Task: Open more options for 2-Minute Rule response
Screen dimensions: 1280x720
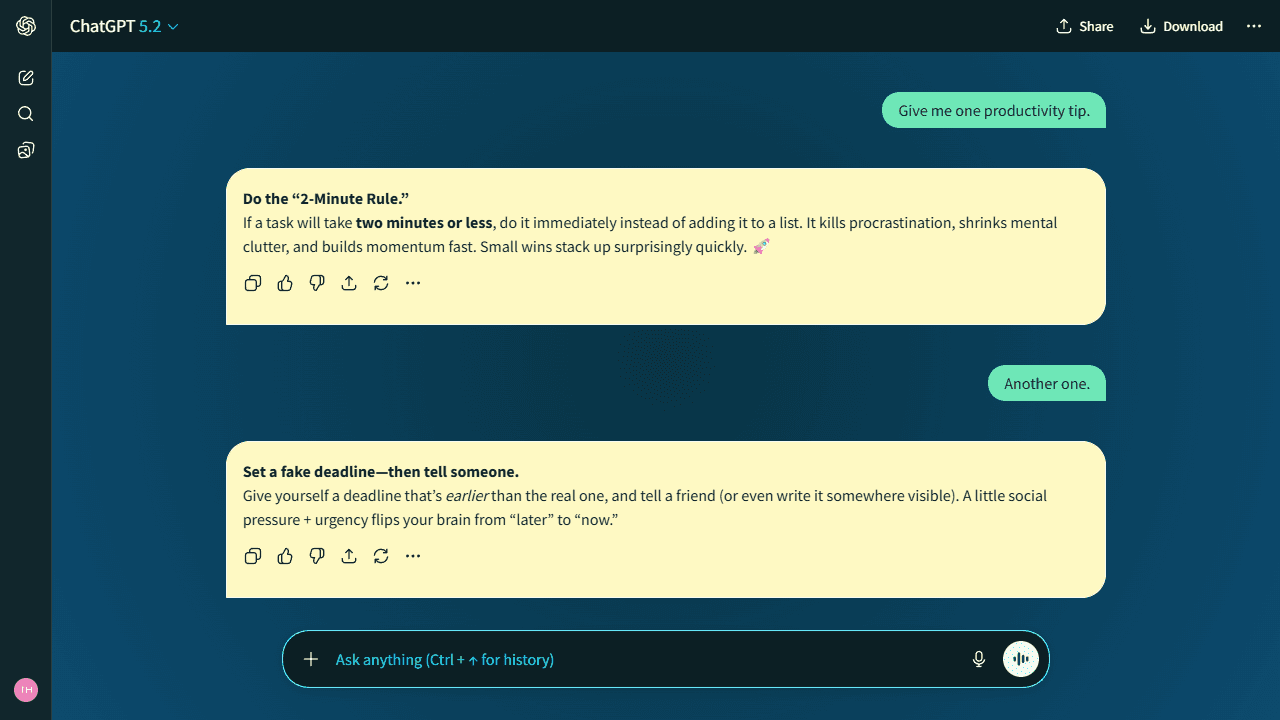Action: pyautogui.click(x=413, y=283)
